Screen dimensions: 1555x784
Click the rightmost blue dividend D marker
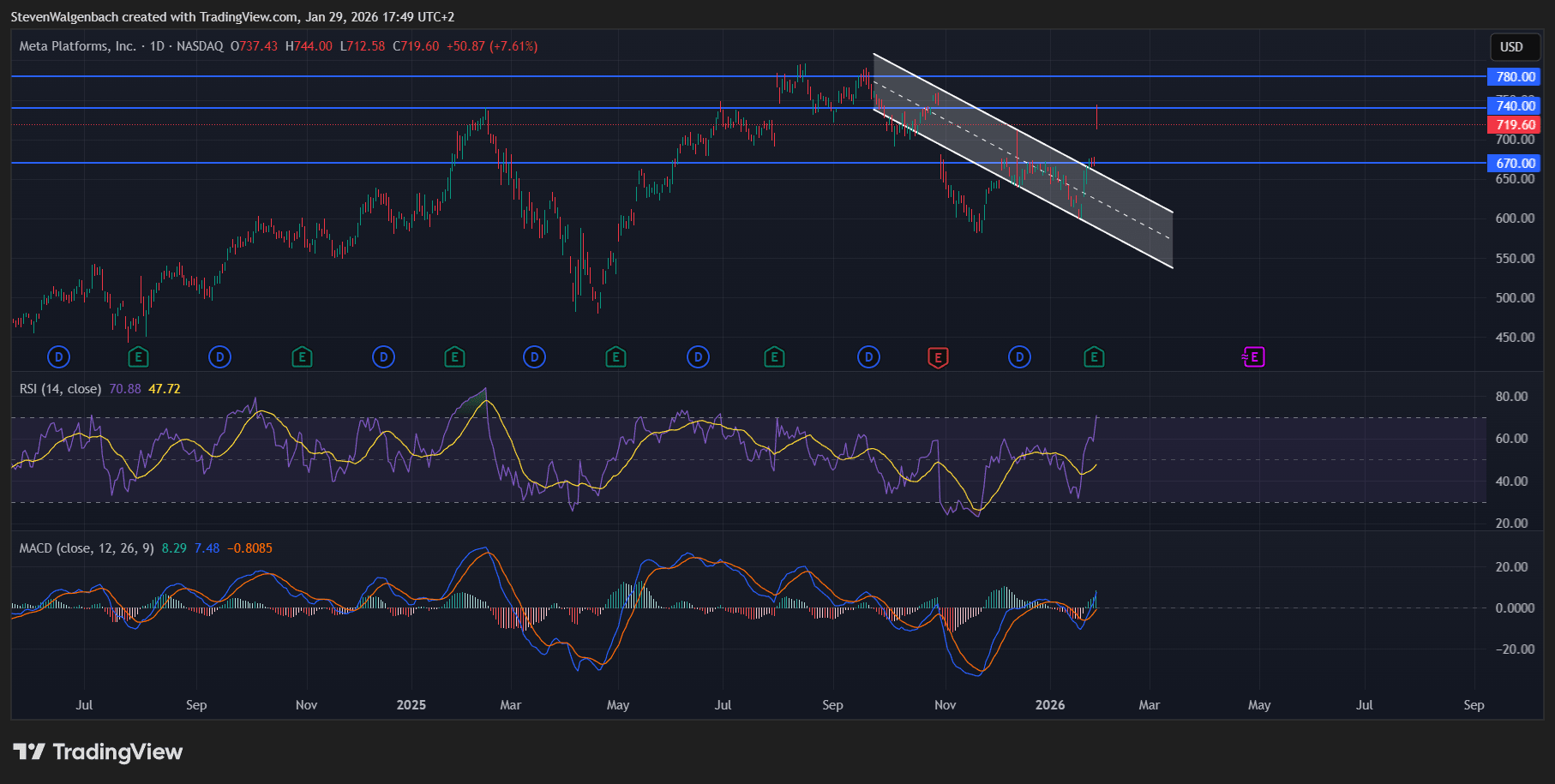[1019, 357]
